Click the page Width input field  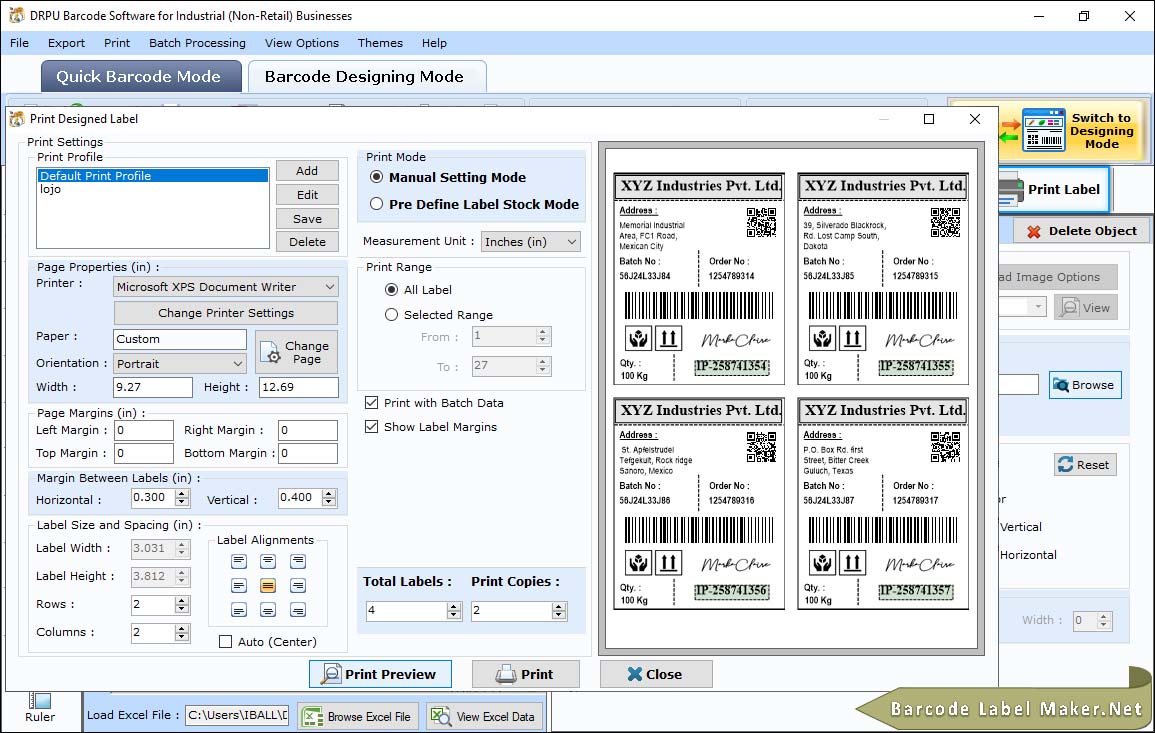point(152,387)
